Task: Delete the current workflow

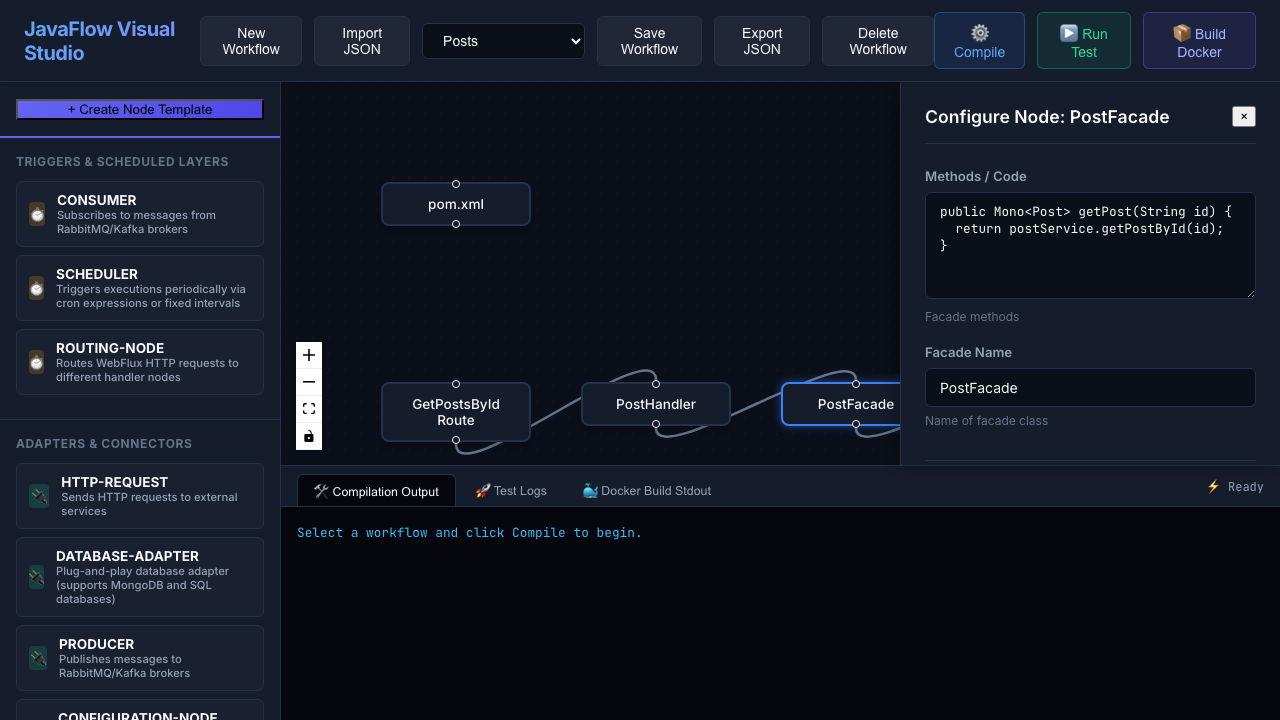Action: click(878, 41)
